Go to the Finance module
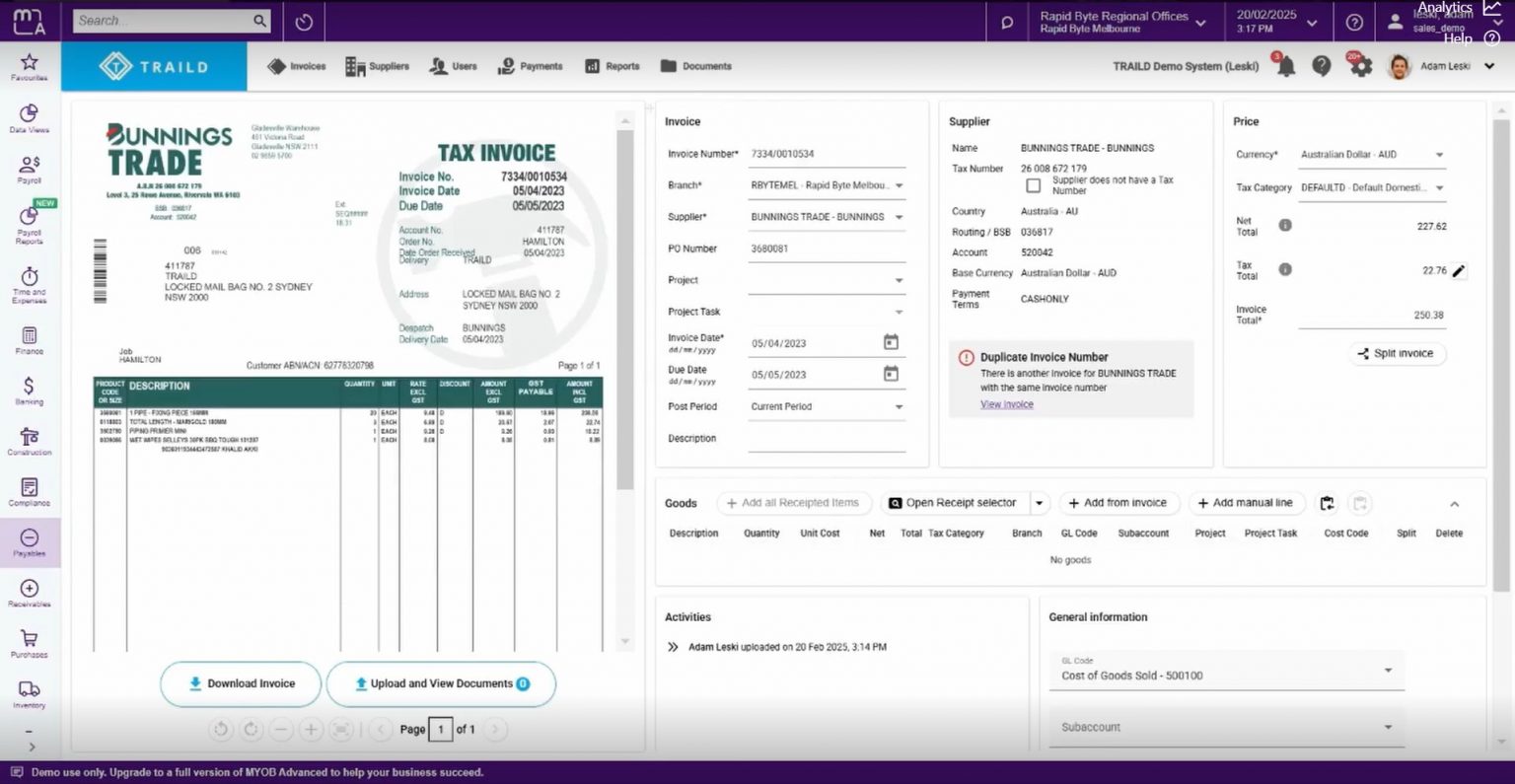The height and width of the screenshot is (784, 1515). [30, 340]
